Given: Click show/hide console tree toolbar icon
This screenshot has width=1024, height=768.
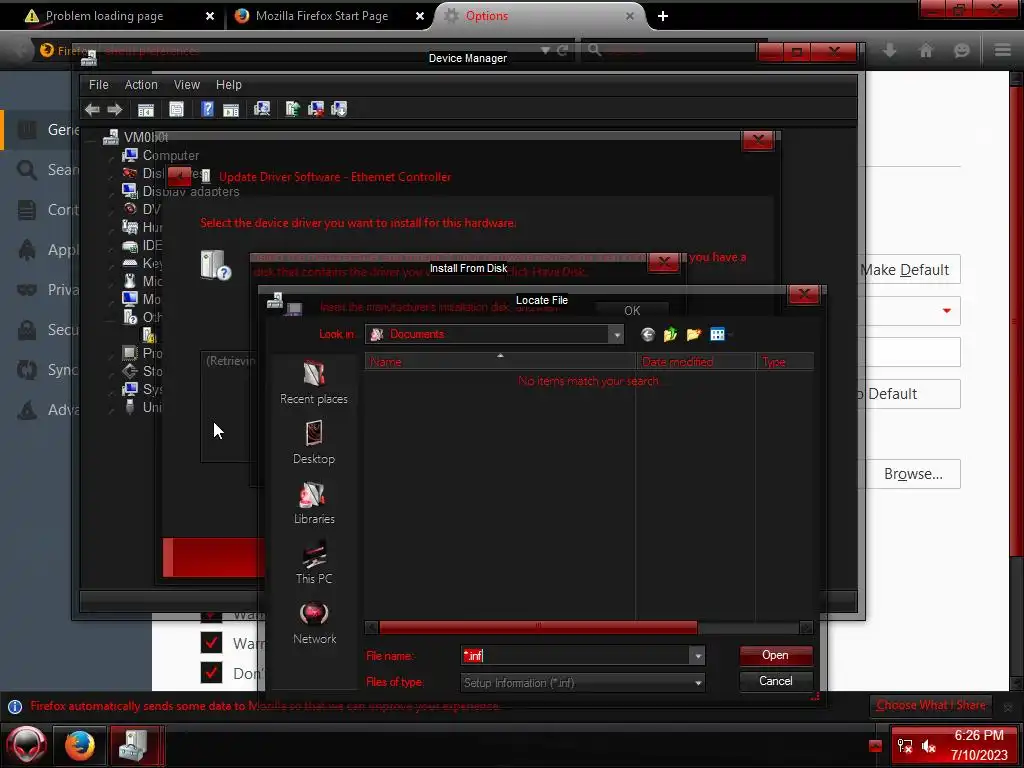Looking at the screenshot, I should 146,110.
